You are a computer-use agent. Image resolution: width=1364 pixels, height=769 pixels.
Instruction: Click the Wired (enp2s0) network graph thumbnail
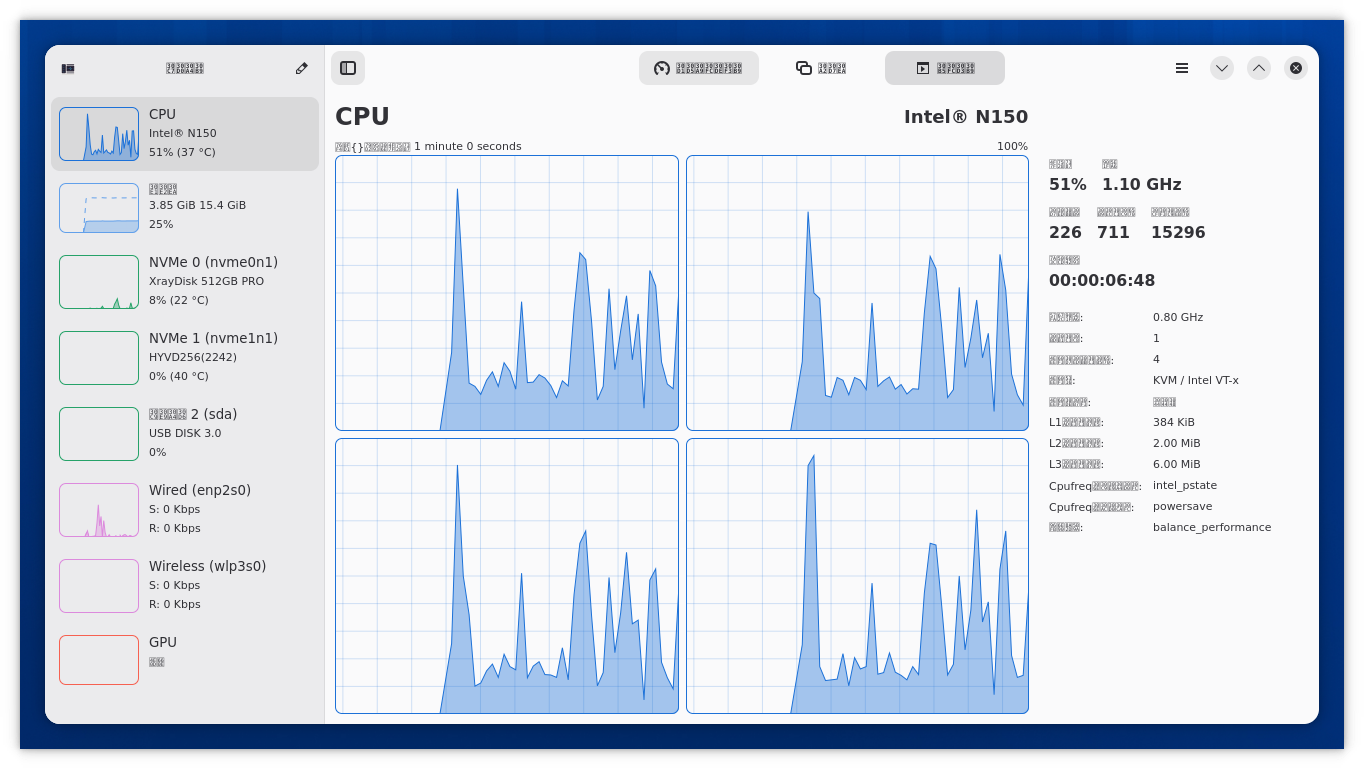tap(99, 510)
